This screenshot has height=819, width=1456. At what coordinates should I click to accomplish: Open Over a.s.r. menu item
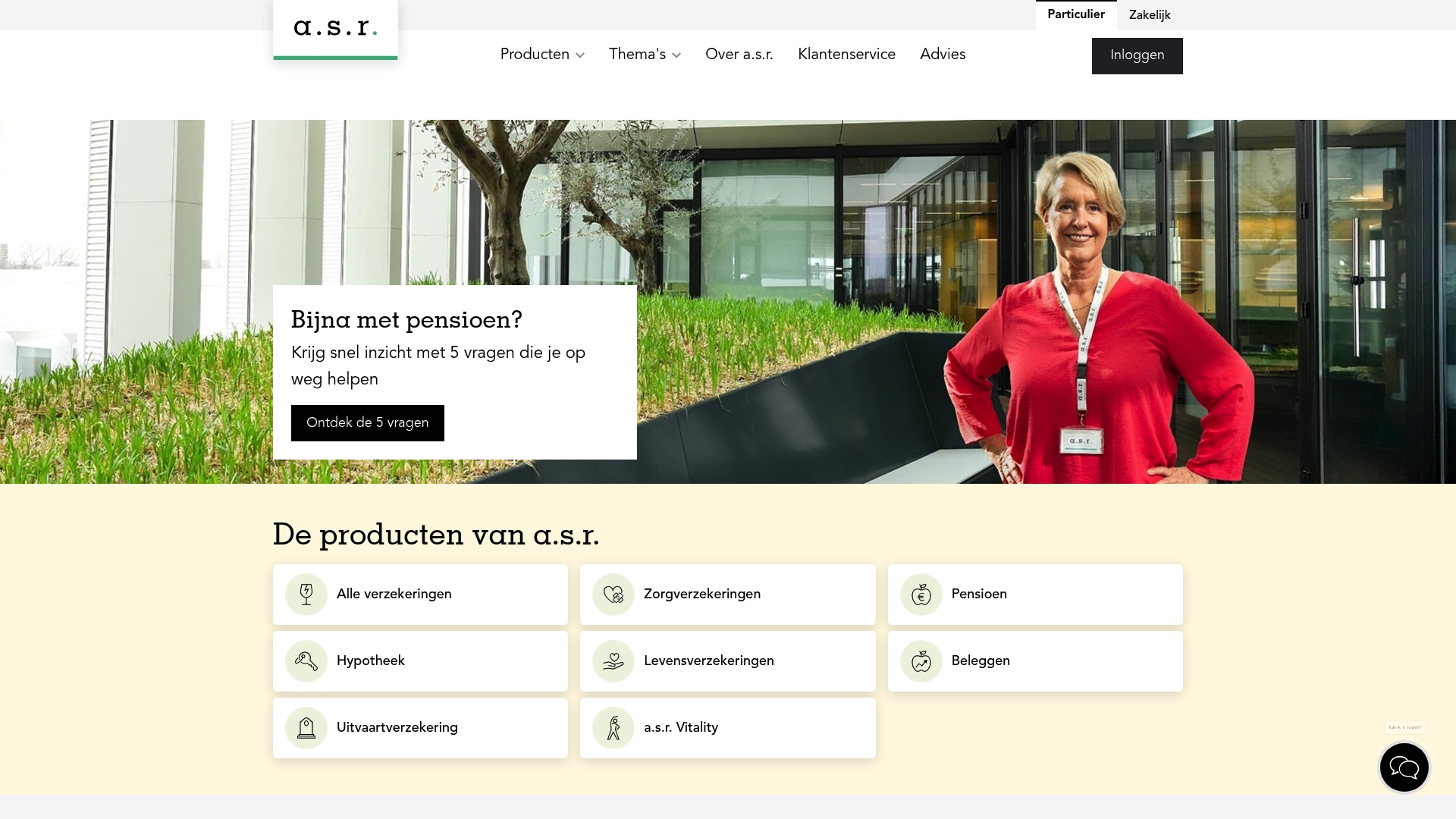739,55
